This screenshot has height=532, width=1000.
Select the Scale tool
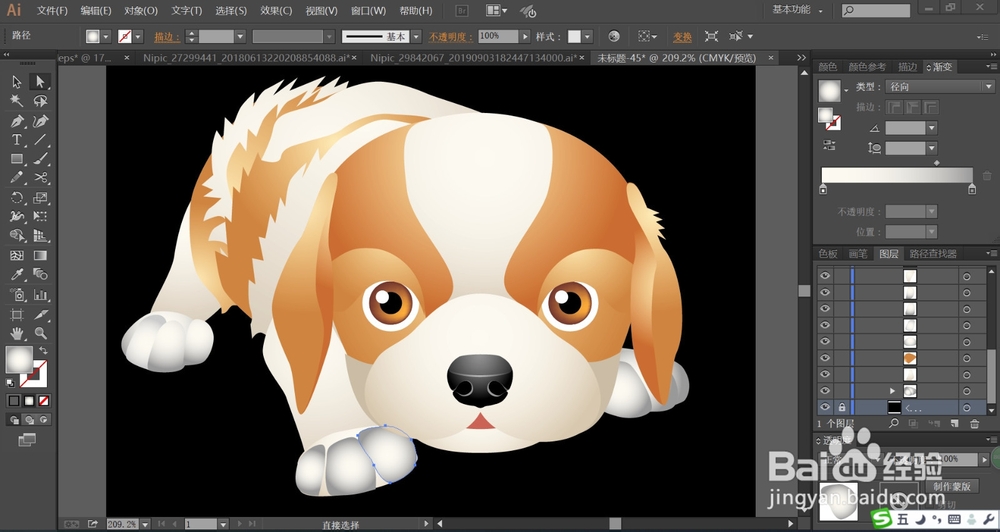pyautogui.click(x=40, y=198)
